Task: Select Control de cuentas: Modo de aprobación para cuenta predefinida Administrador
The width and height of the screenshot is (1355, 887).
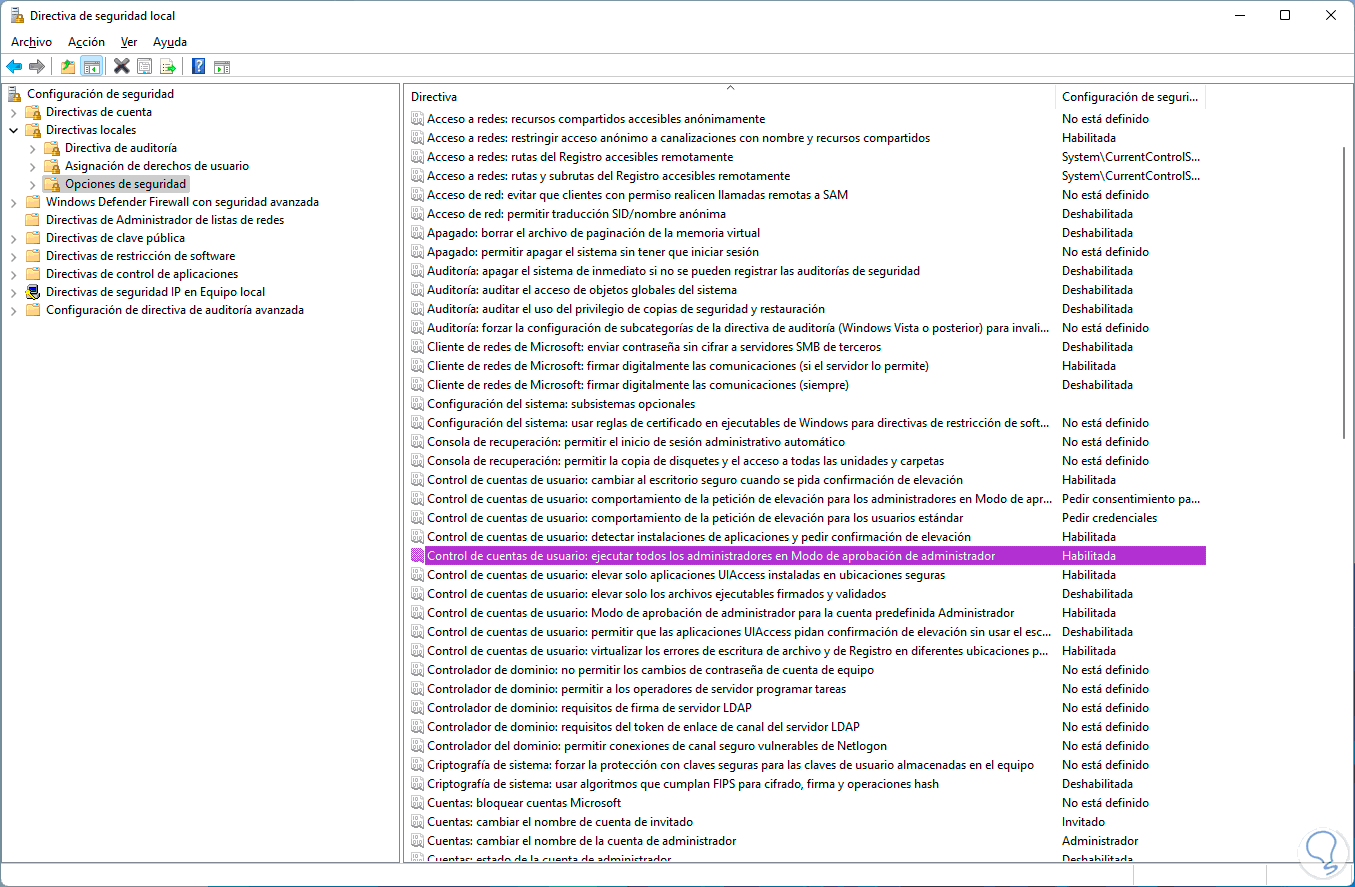Action: (x=721, y=613)
